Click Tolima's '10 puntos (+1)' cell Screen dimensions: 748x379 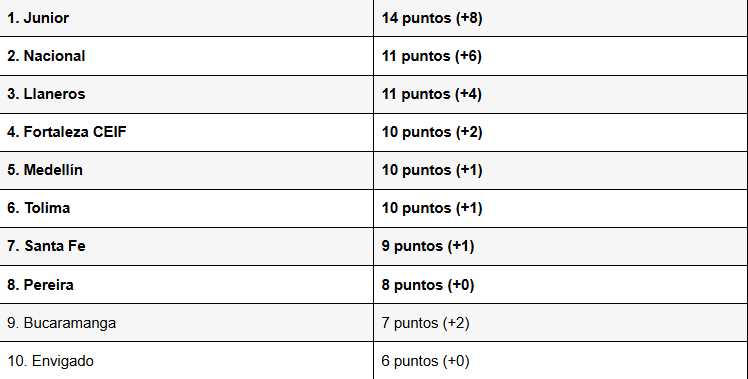click(x=561, y=208)
